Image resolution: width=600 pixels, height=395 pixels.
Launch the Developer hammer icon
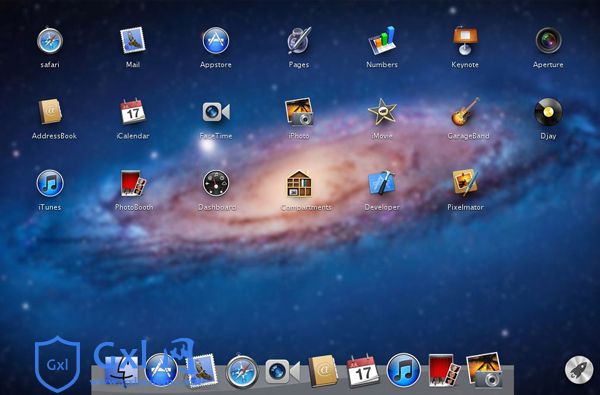click(382, 183)
